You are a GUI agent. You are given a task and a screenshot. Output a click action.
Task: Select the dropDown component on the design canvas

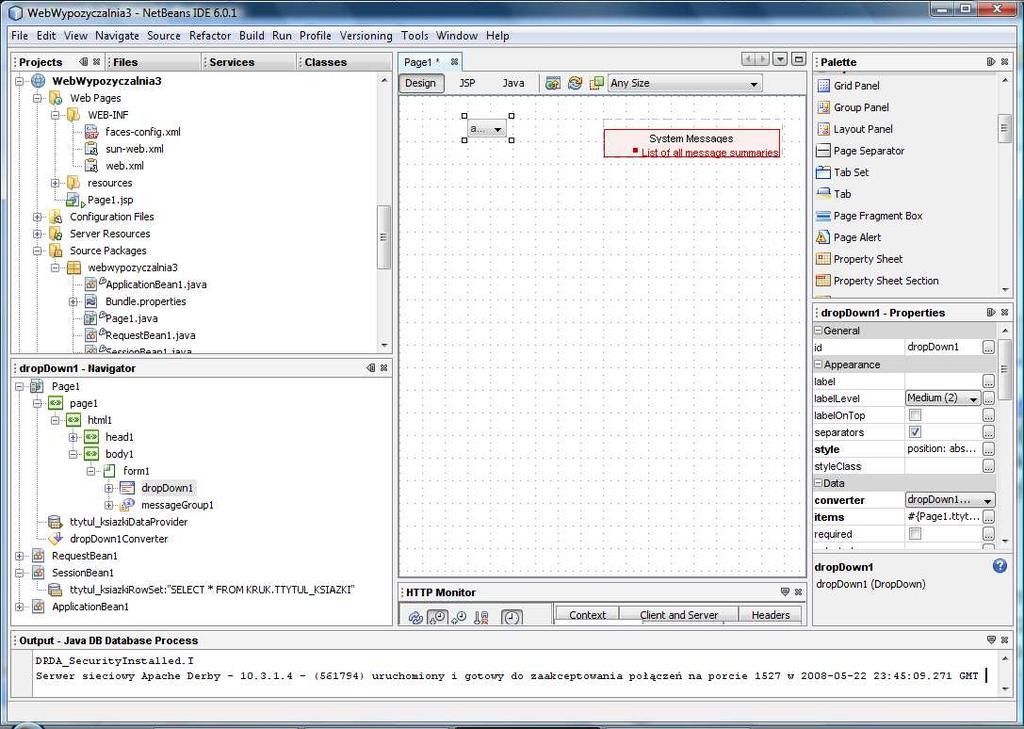pyautogui.click(x=487, y=129)
